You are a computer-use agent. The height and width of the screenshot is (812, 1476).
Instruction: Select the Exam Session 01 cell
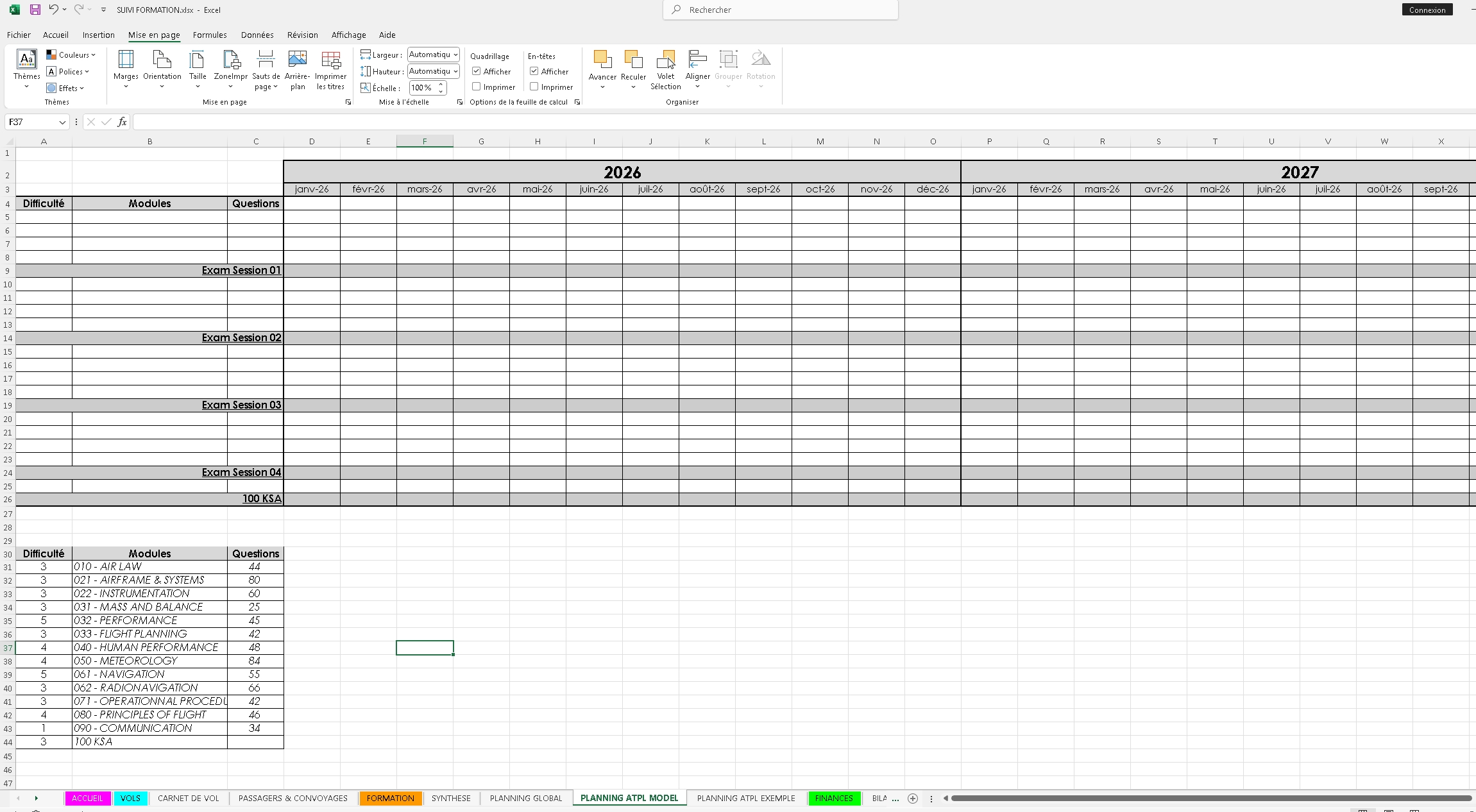click(x=149, y=271)
